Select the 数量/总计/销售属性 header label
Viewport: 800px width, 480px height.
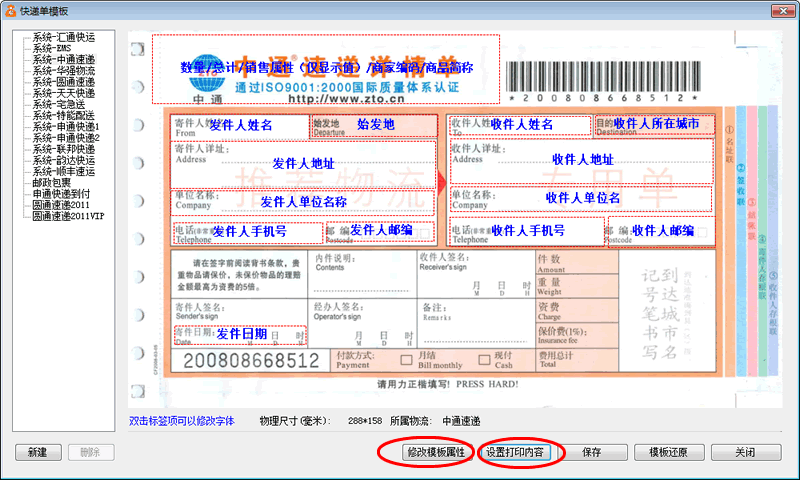coord(326,68)
